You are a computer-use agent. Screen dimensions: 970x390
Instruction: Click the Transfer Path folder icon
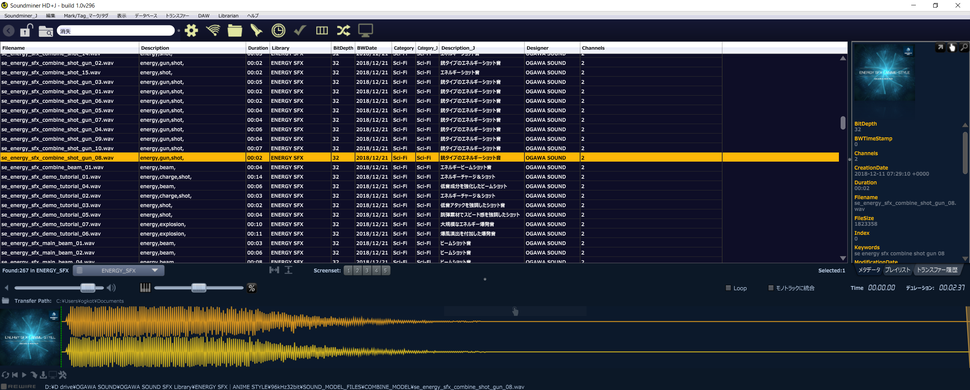click(6, 301)
